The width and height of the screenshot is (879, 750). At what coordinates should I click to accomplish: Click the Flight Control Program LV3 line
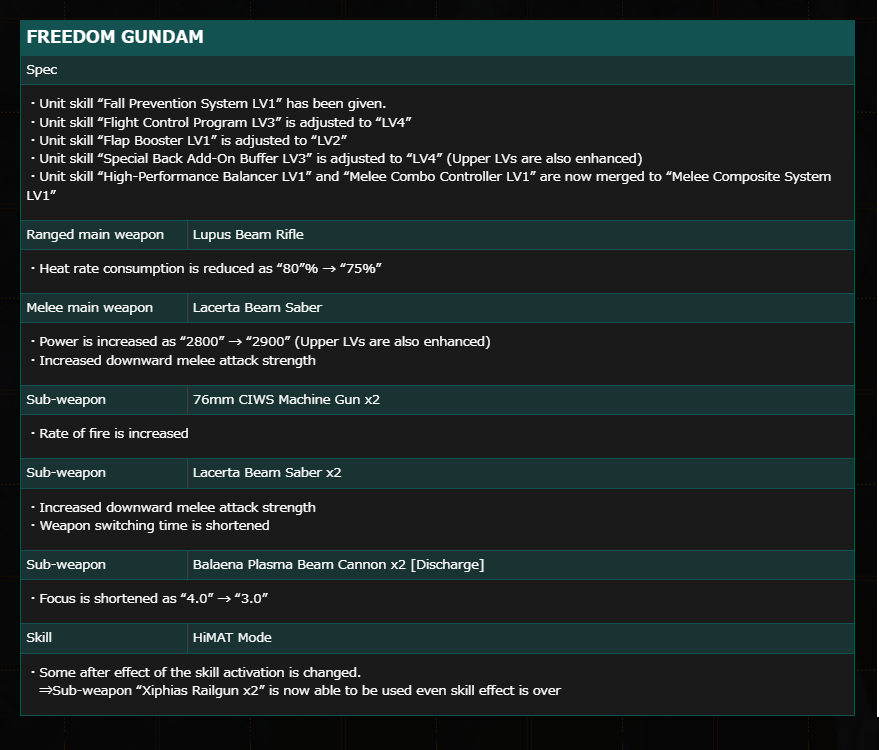(x=221, y=122)
